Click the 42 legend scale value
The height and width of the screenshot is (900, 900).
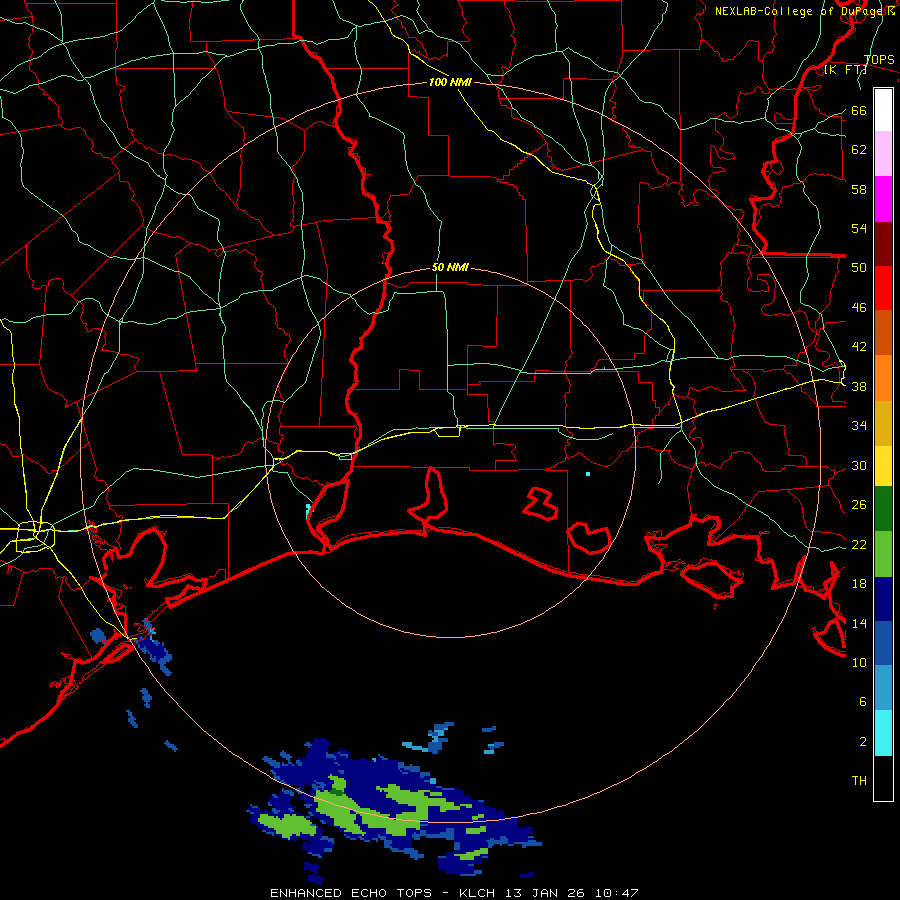(859, 347)
